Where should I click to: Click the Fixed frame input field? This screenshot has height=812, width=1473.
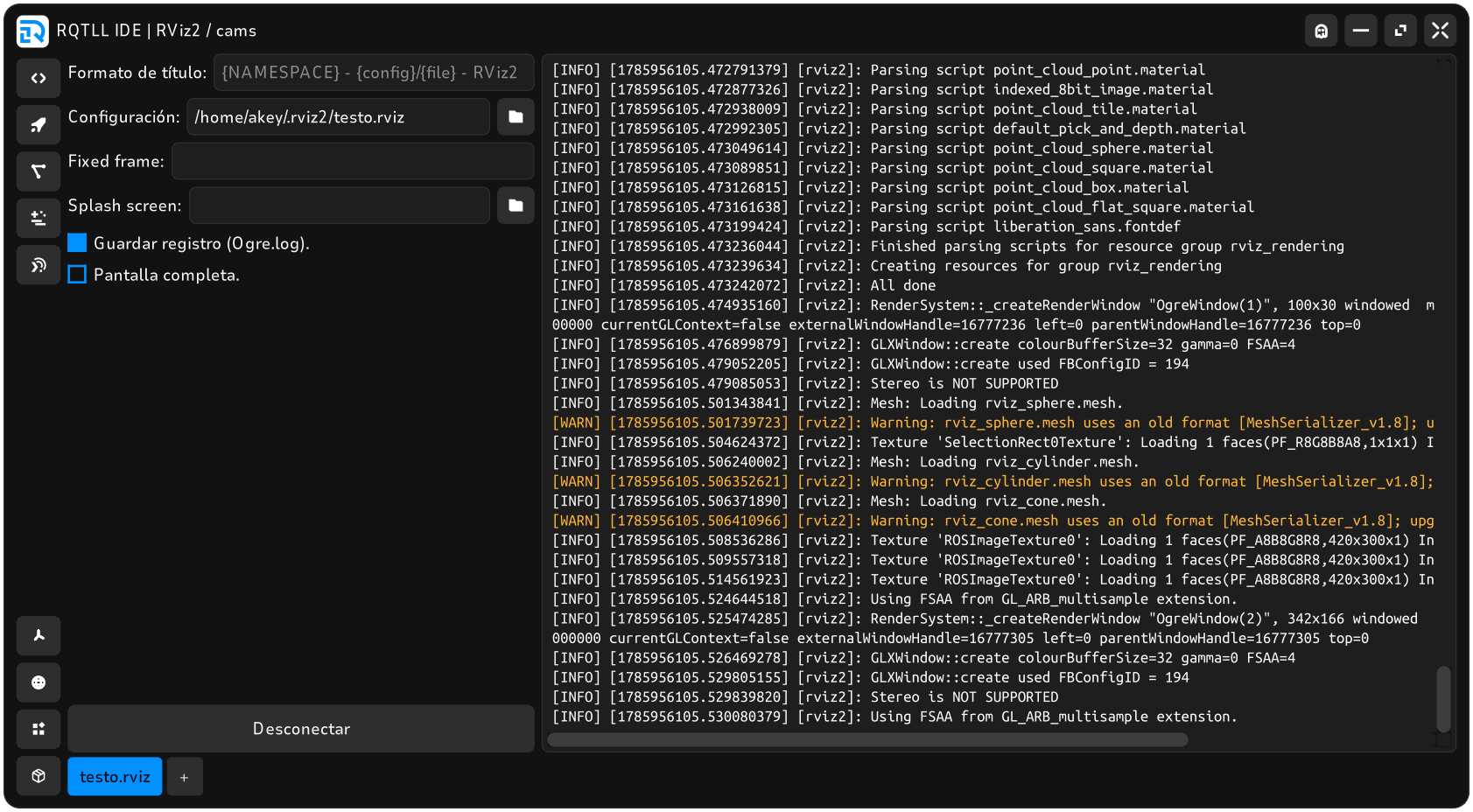point(353,161)
